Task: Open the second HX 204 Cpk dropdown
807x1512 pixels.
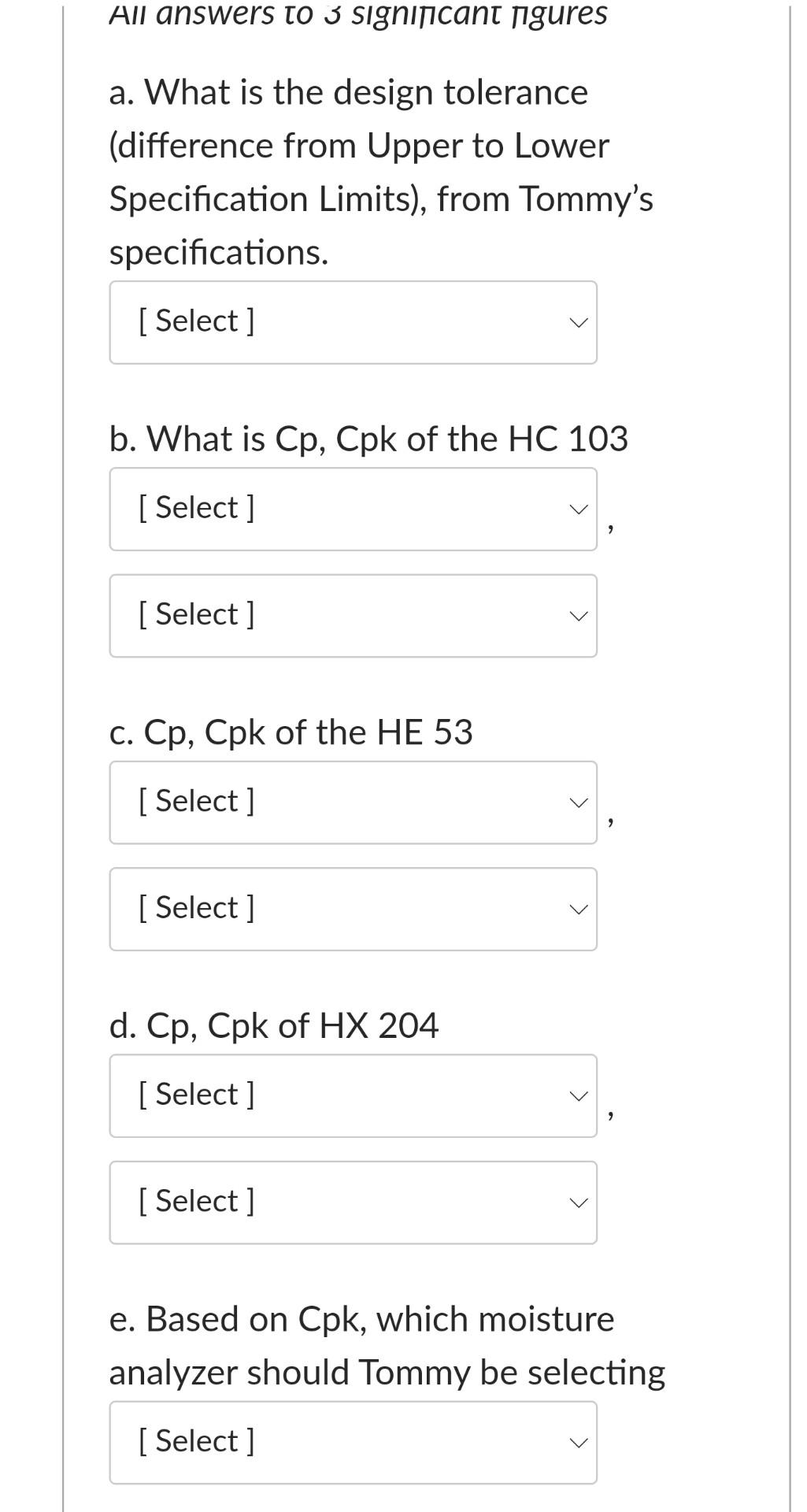Action: point(353,1203)
